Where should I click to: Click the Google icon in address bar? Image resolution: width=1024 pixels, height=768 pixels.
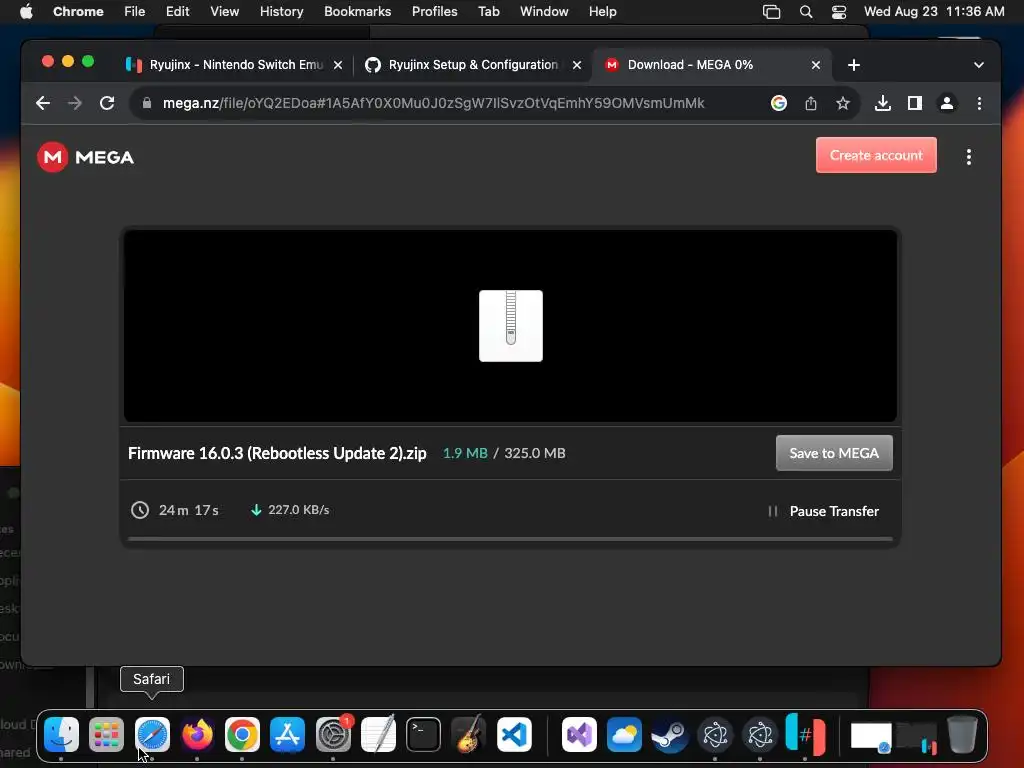(778, 103)
